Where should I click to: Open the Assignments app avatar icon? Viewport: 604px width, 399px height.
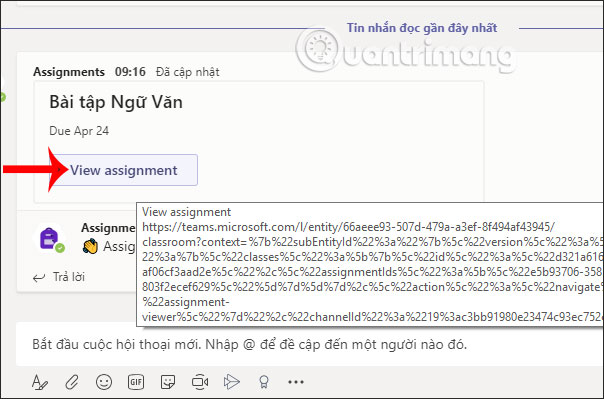coord(50,239)
